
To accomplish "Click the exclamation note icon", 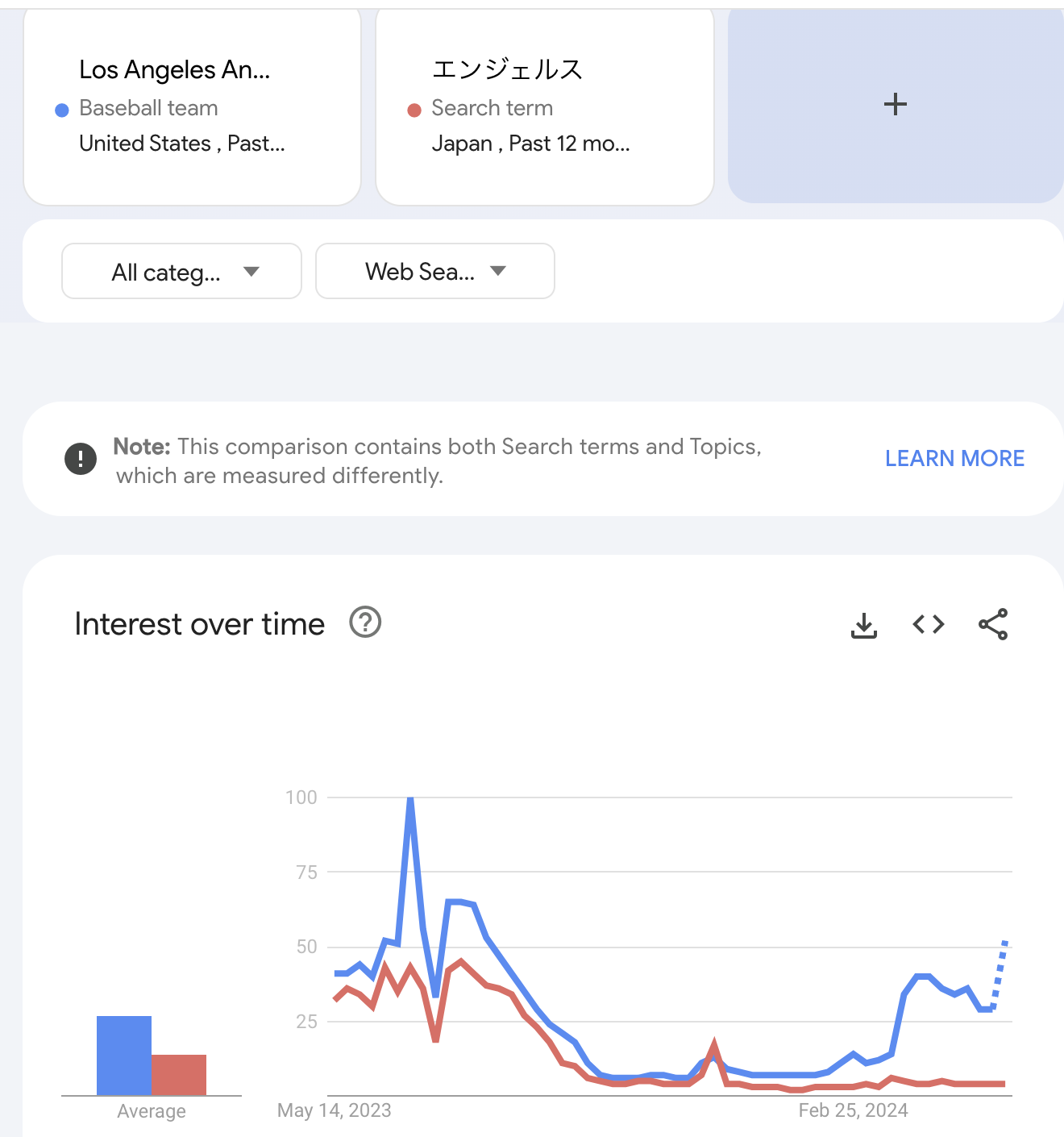I will pos(81,460).
